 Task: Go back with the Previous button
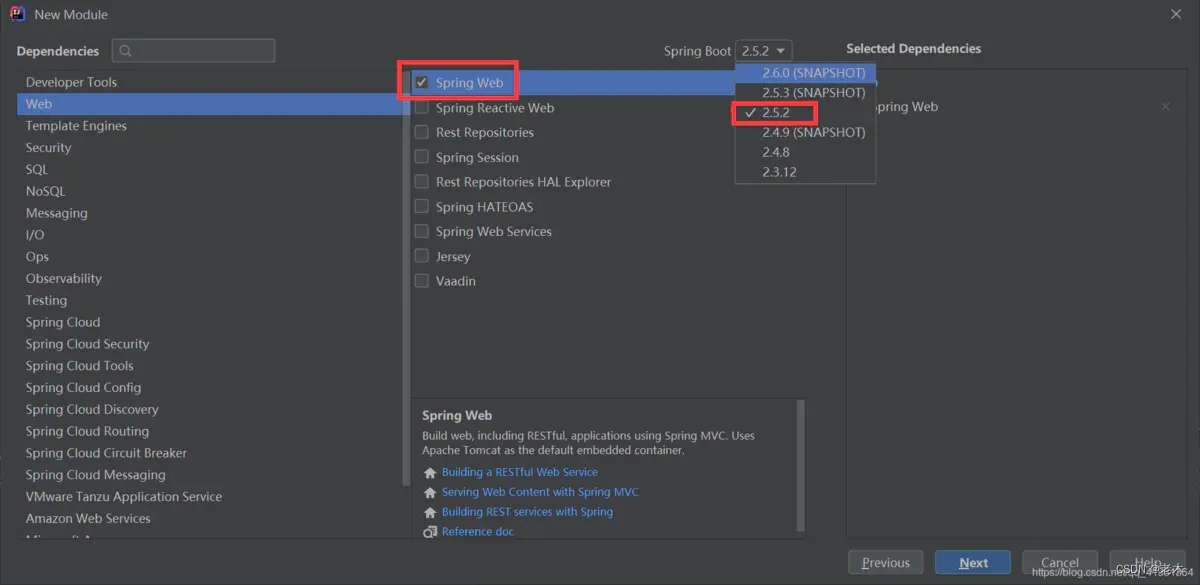click(886, 563)
